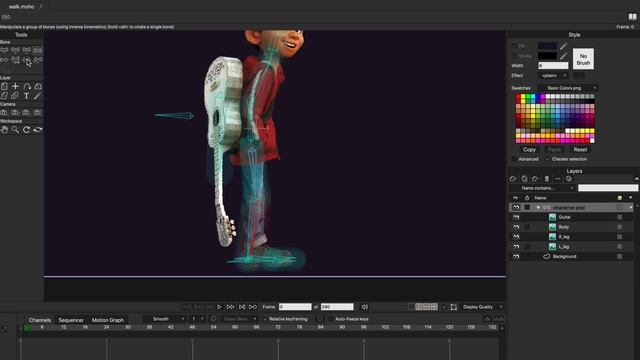The image size is (640, 360).
Task: Click the current Frame number field
Action: [295, 307]
